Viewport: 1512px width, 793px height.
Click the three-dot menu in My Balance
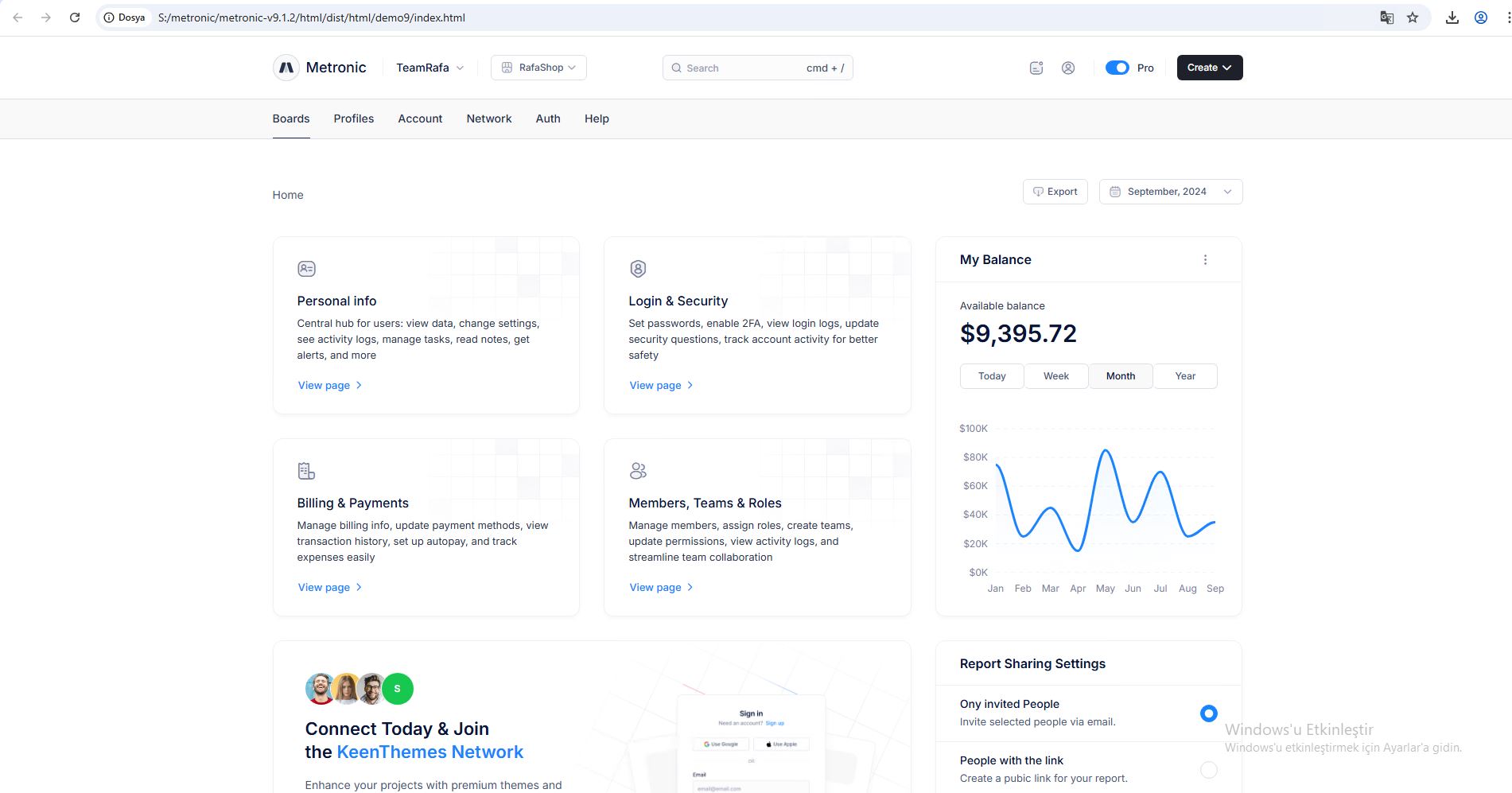click(x=1205, y=260)
